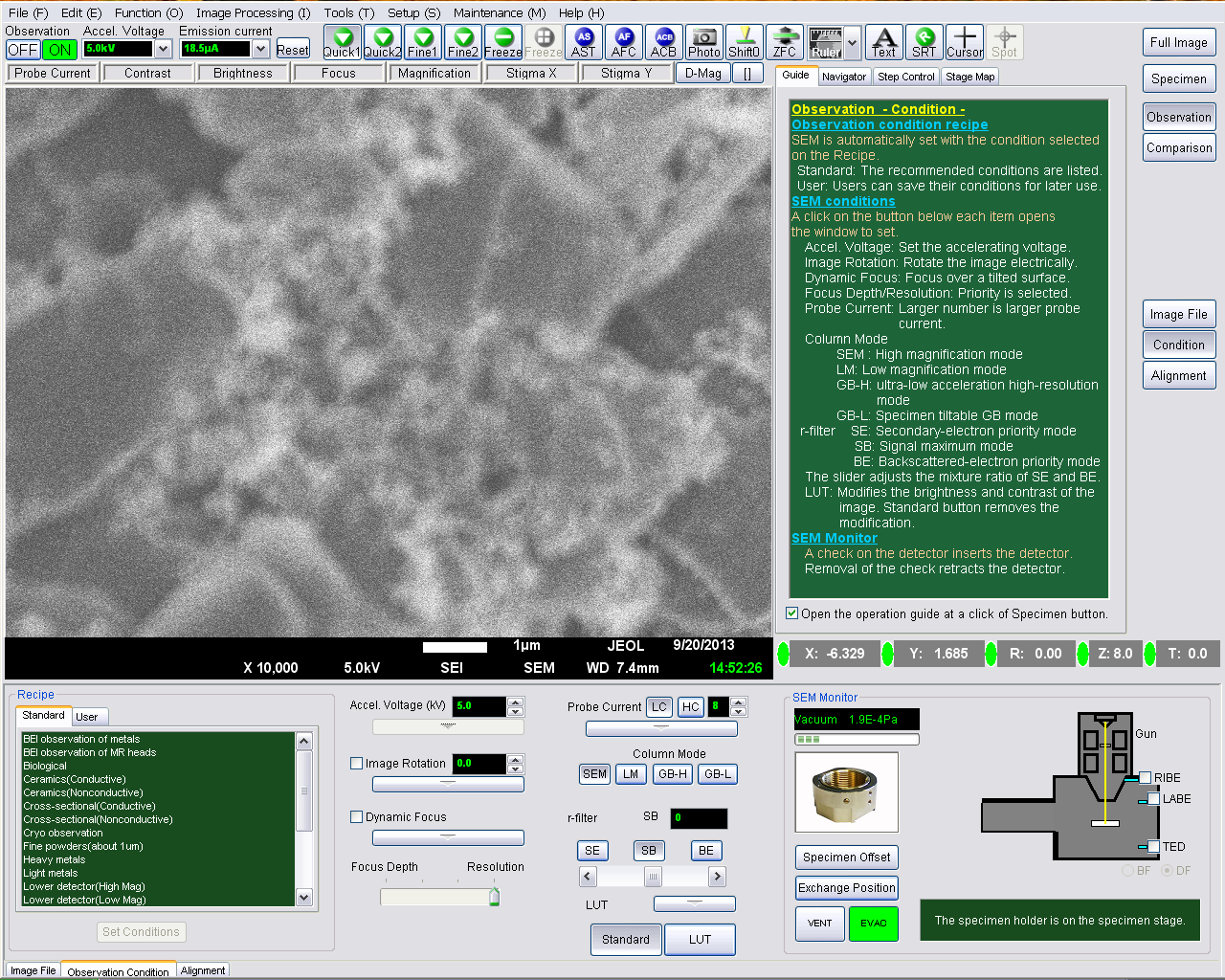Run auto stigmator with AST icon

point(583,42)
